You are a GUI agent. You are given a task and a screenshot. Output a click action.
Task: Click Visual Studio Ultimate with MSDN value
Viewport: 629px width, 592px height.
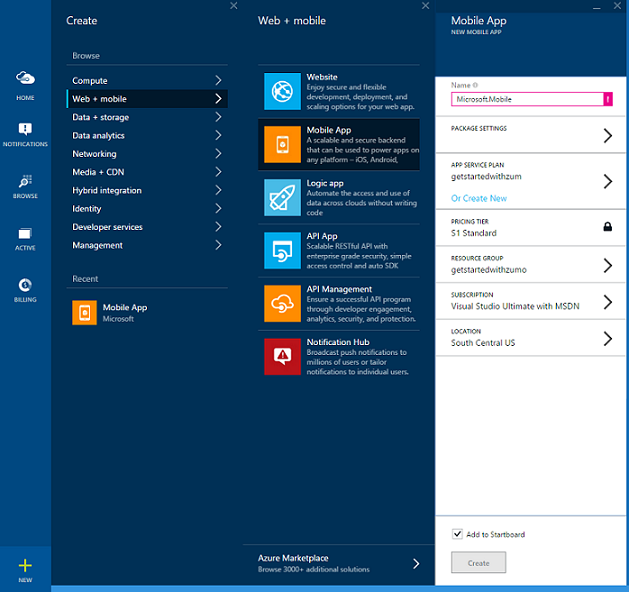pos(515,306)
